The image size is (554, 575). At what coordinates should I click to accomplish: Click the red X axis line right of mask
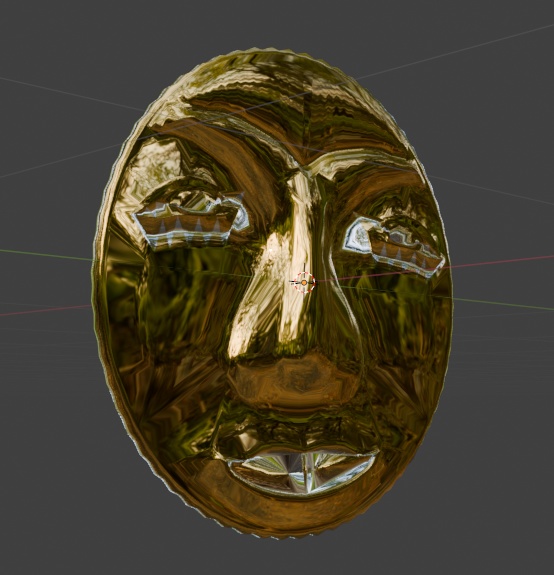(x=502, y=262)
